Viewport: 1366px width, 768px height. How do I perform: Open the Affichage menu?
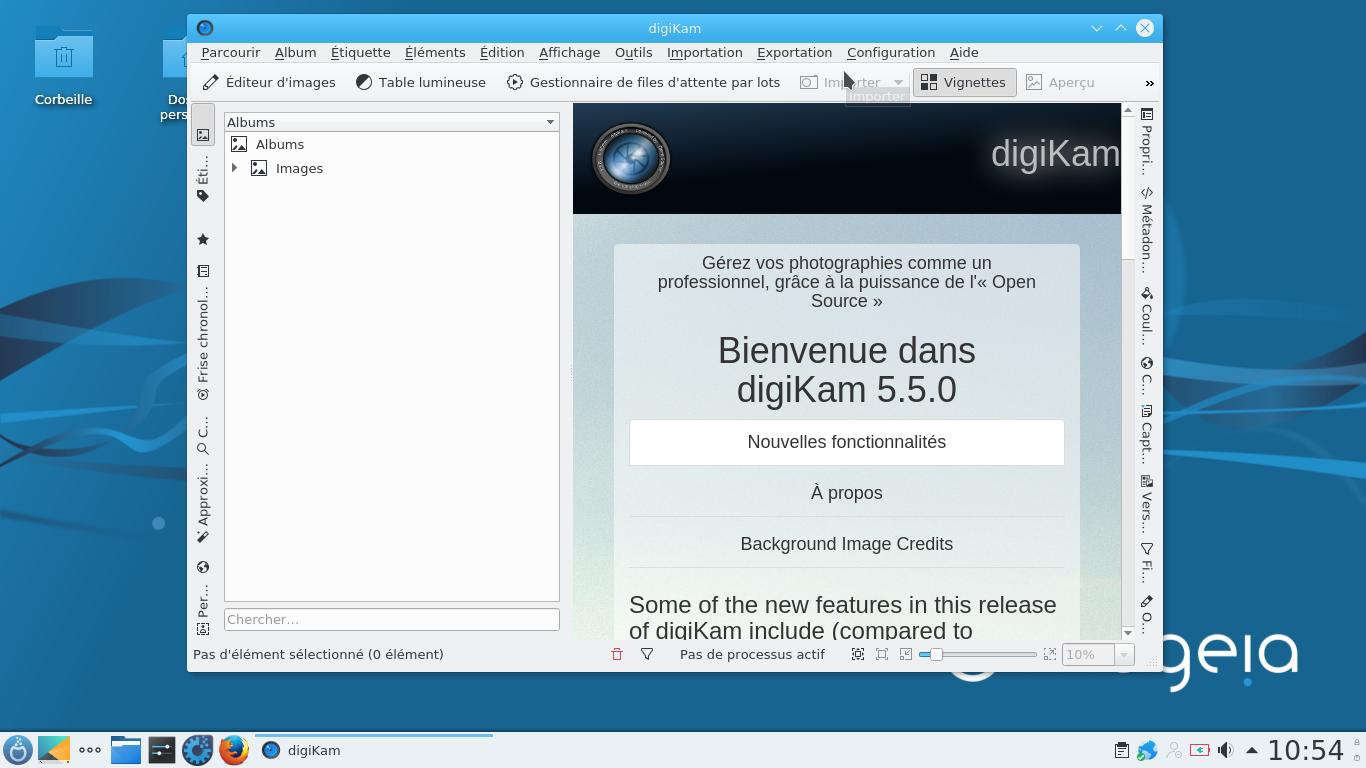569,52
